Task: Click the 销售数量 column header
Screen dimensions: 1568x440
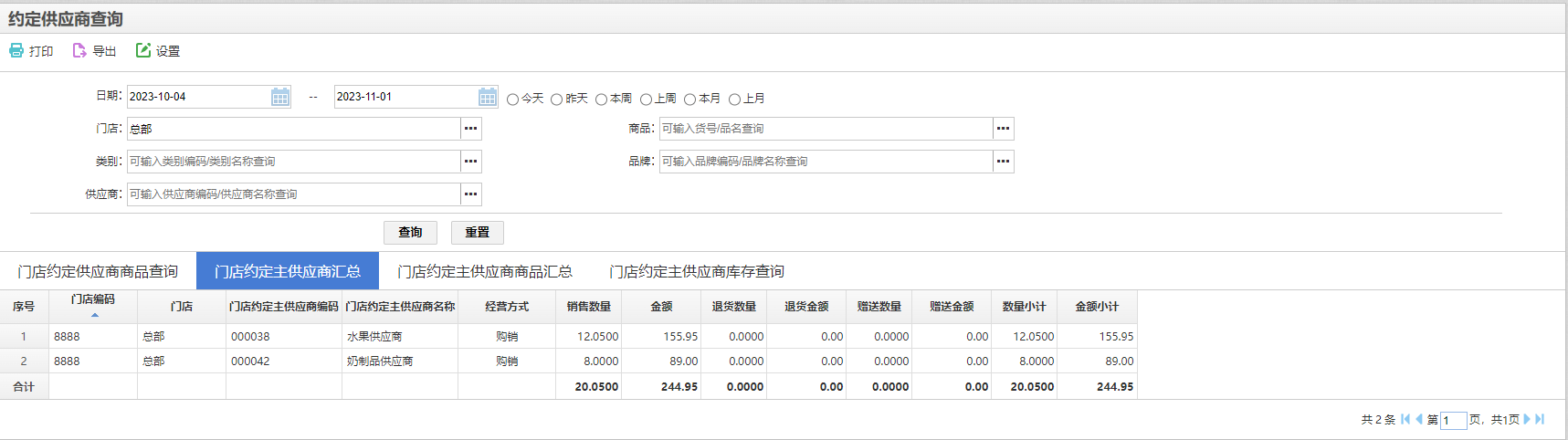Action: pyautogui.click(x=589, y=307)
